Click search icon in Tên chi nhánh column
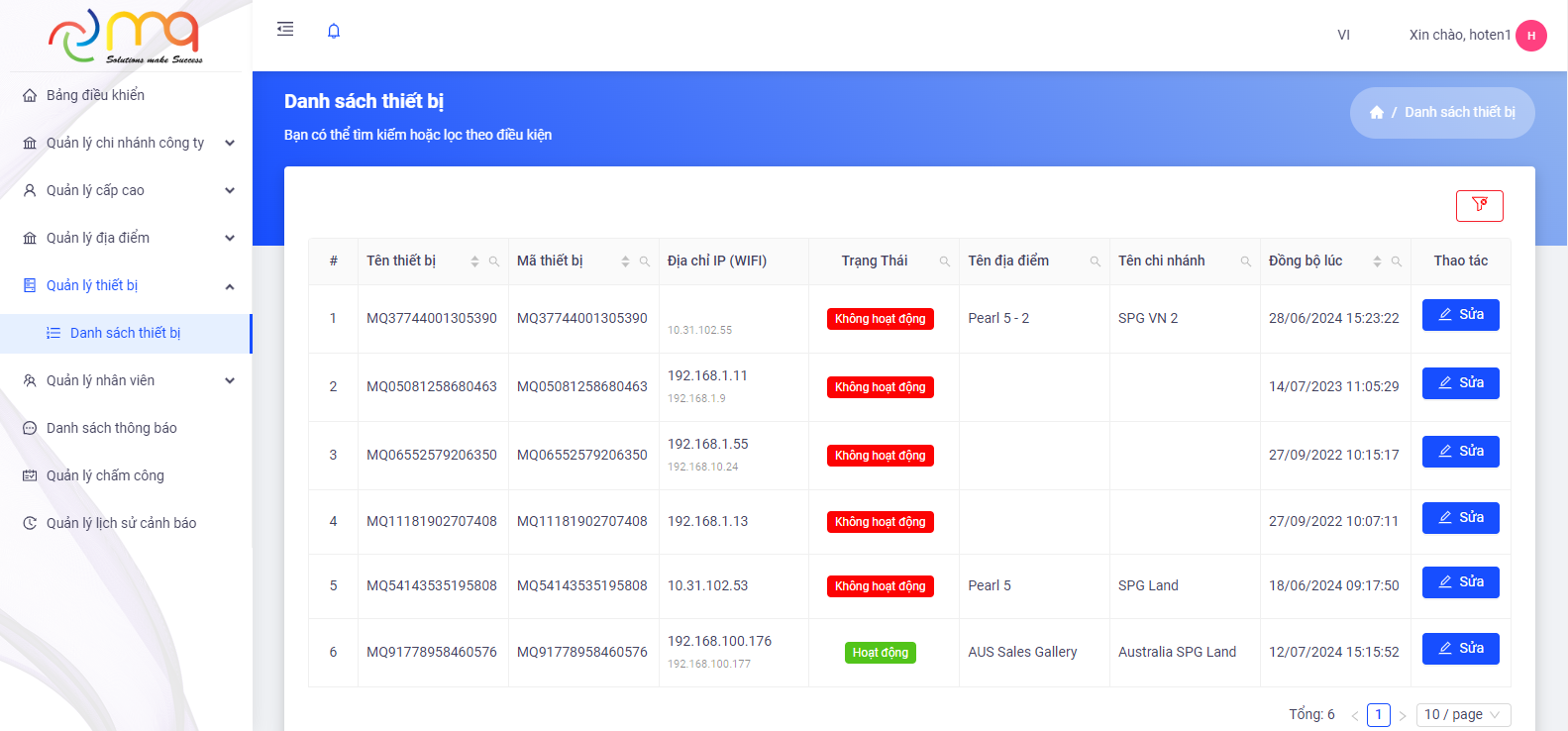This screenshot has width=1568, height=731. tap(1245, 261)
